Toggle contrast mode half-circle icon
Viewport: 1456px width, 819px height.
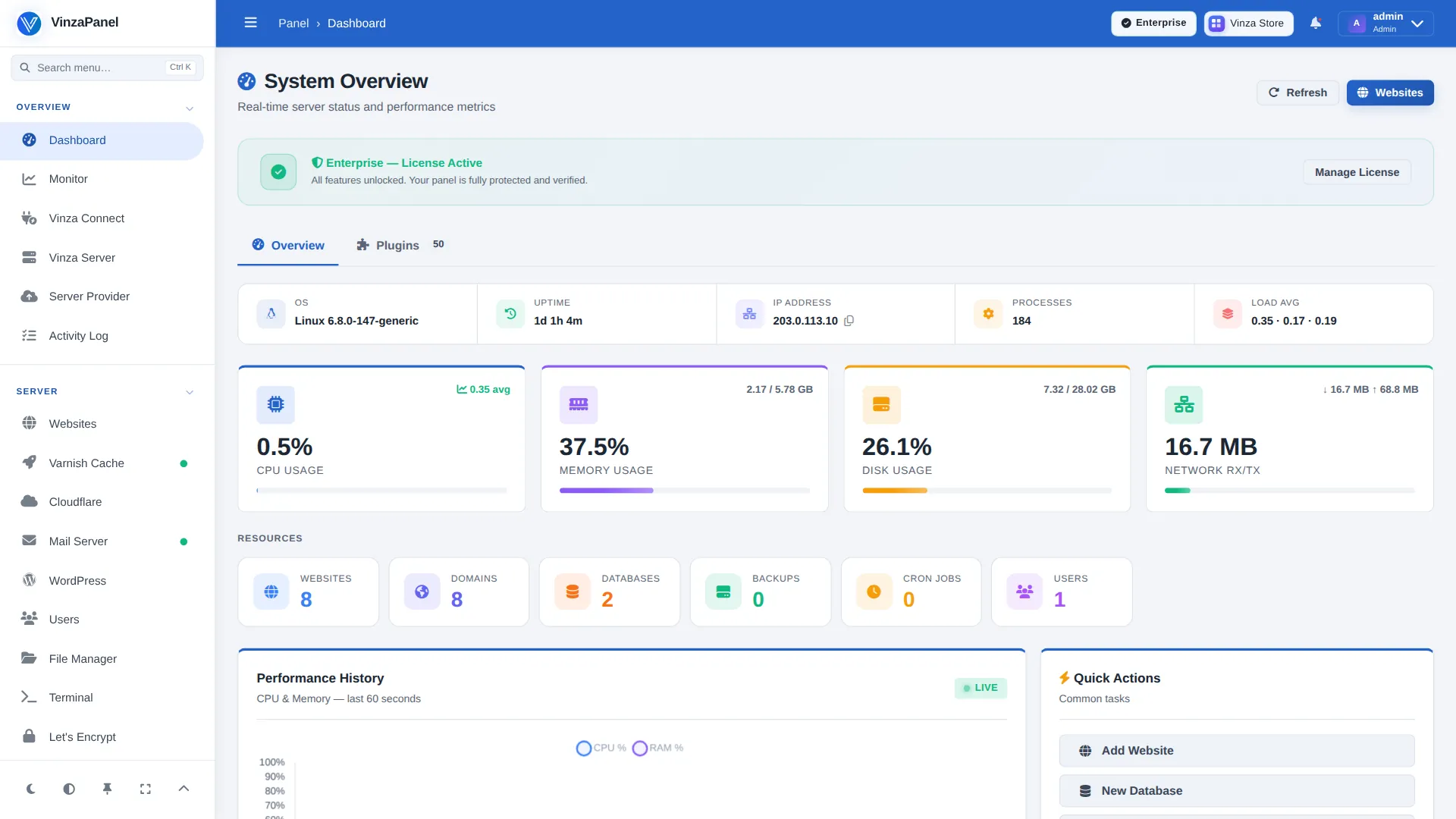[69, 789]
